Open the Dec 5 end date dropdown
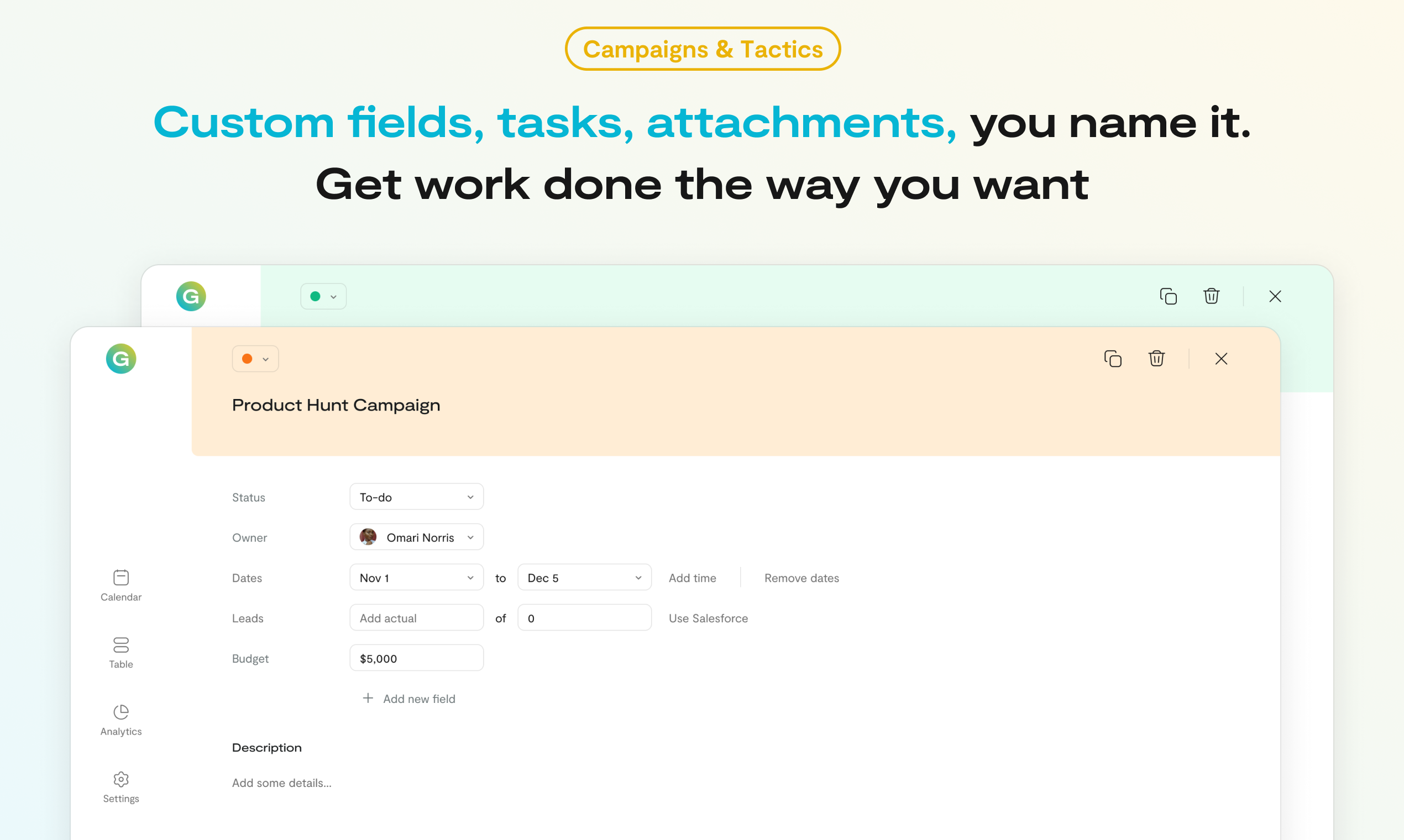 [584, 577]
